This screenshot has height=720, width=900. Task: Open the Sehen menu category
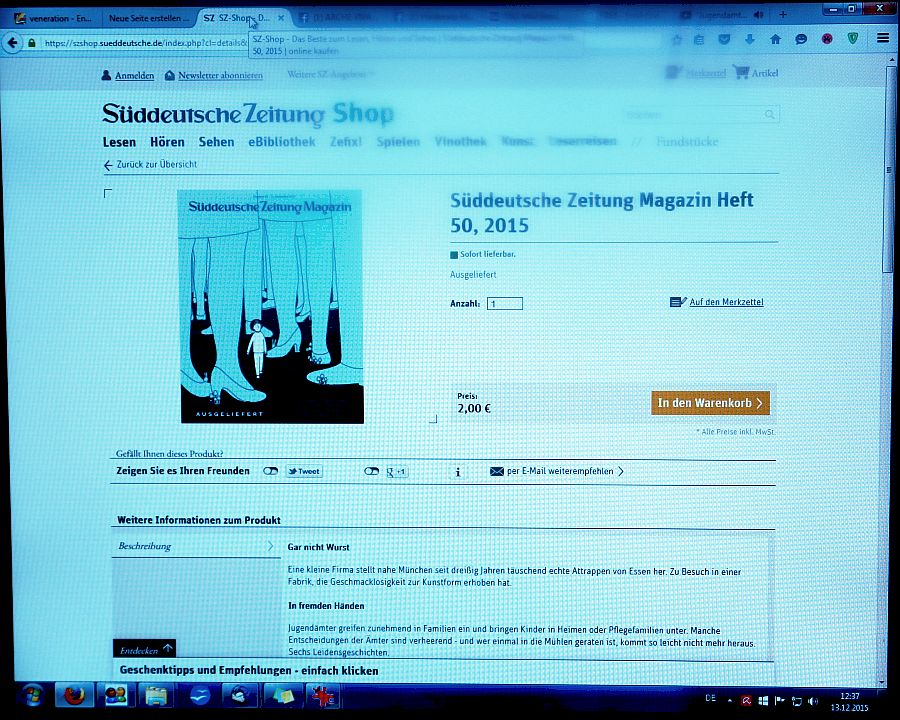coord(216,142)
